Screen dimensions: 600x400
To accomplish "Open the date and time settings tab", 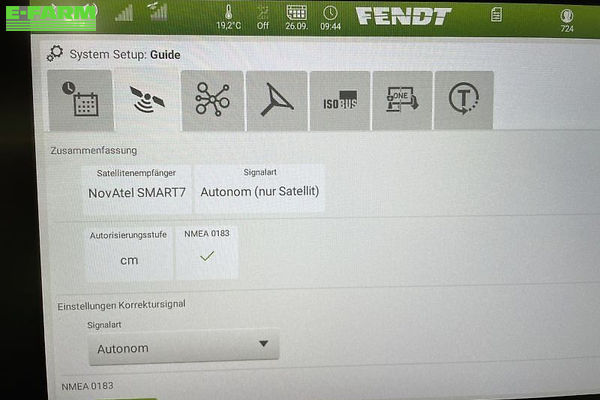I will click(80, 100).
